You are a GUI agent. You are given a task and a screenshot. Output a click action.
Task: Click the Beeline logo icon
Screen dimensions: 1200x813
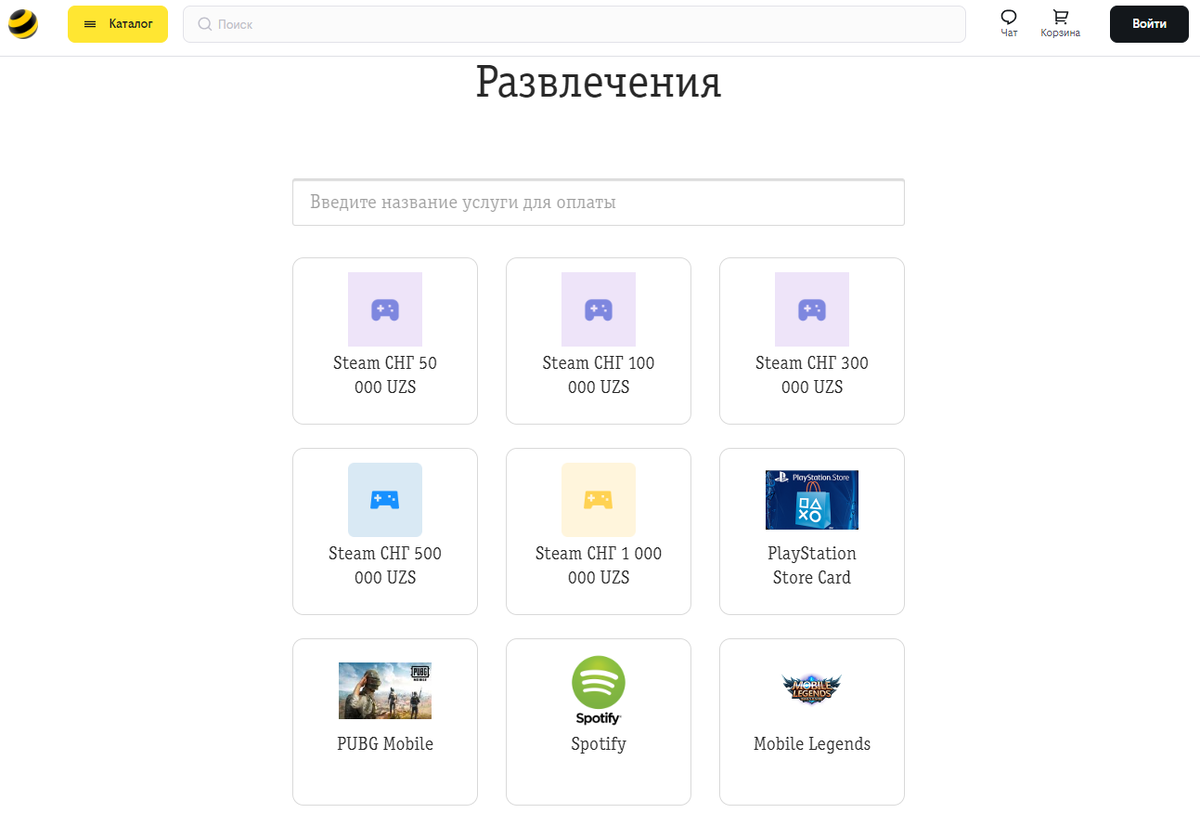23,24
